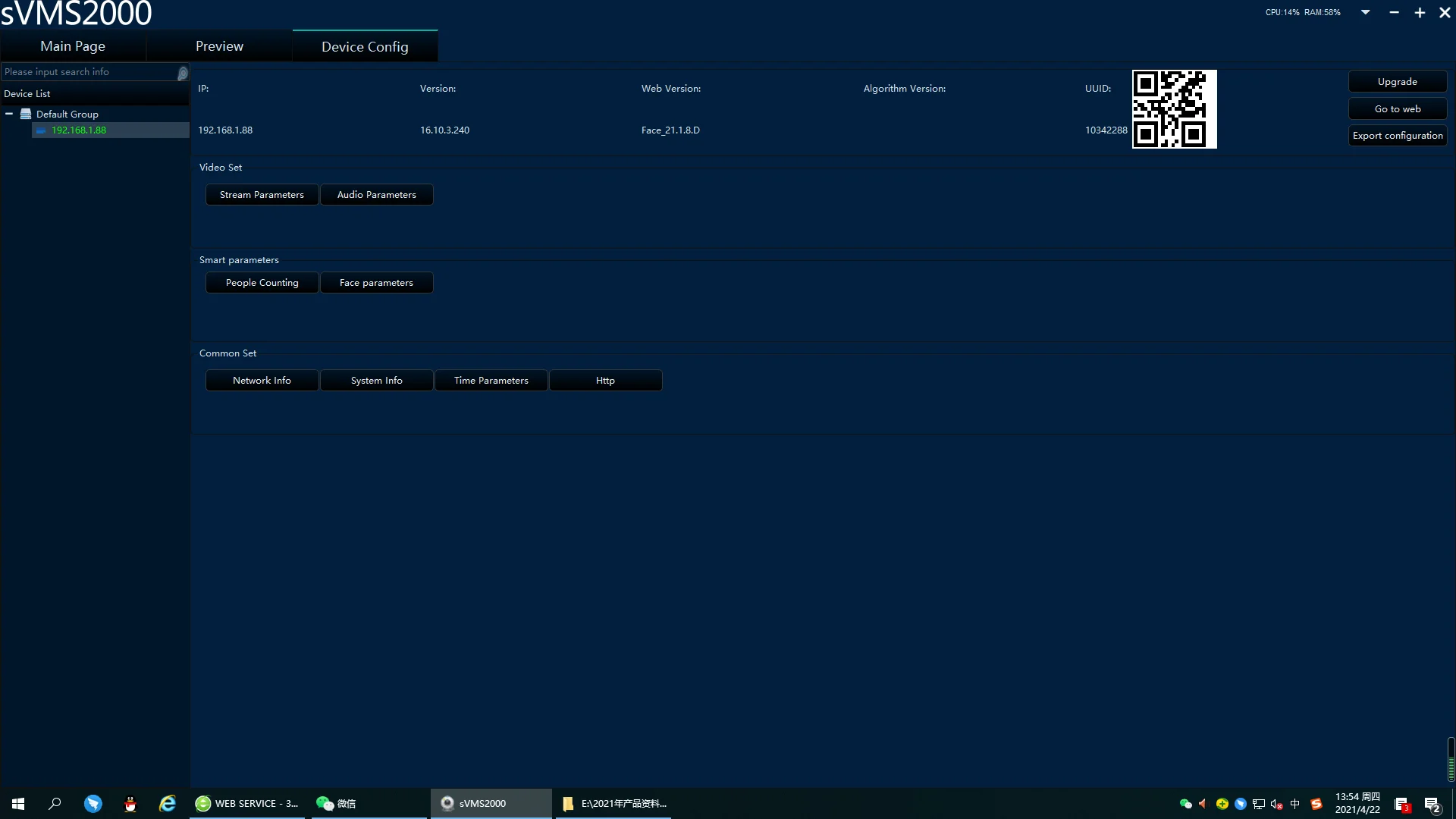Collapse the Default Group tree node
Image resolution: width=1456 pixels, height=819 pixels.
point(9,114)
